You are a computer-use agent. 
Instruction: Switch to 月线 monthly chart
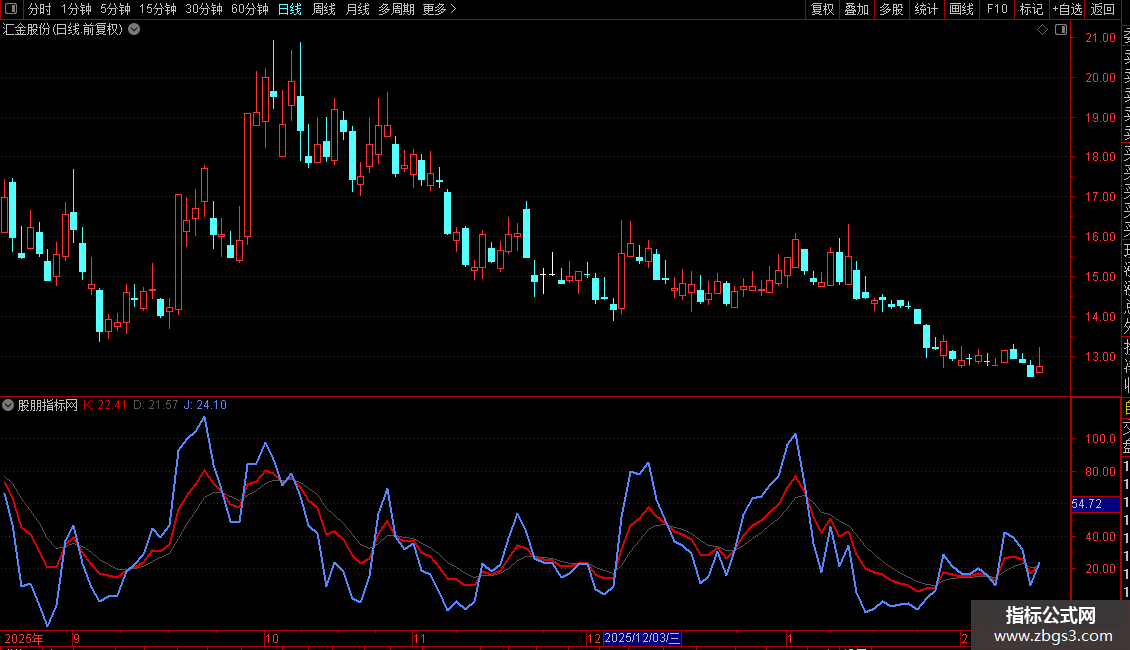[x=357, y=9]
